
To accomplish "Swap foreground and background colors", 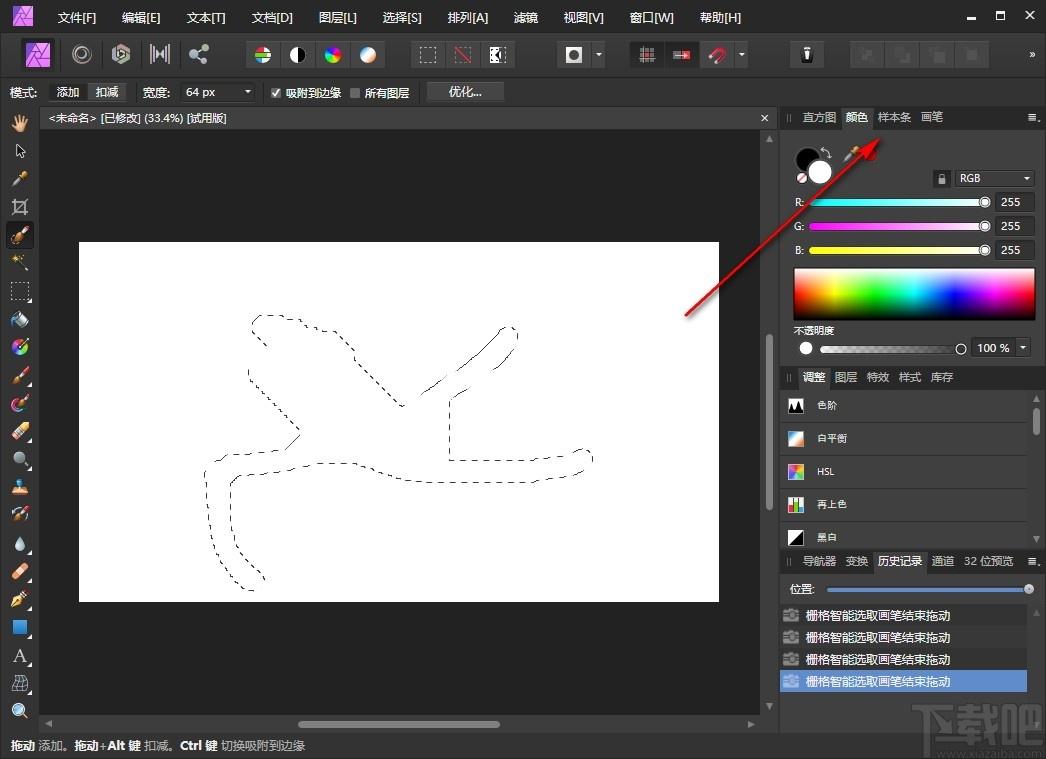I will (827, 153).
